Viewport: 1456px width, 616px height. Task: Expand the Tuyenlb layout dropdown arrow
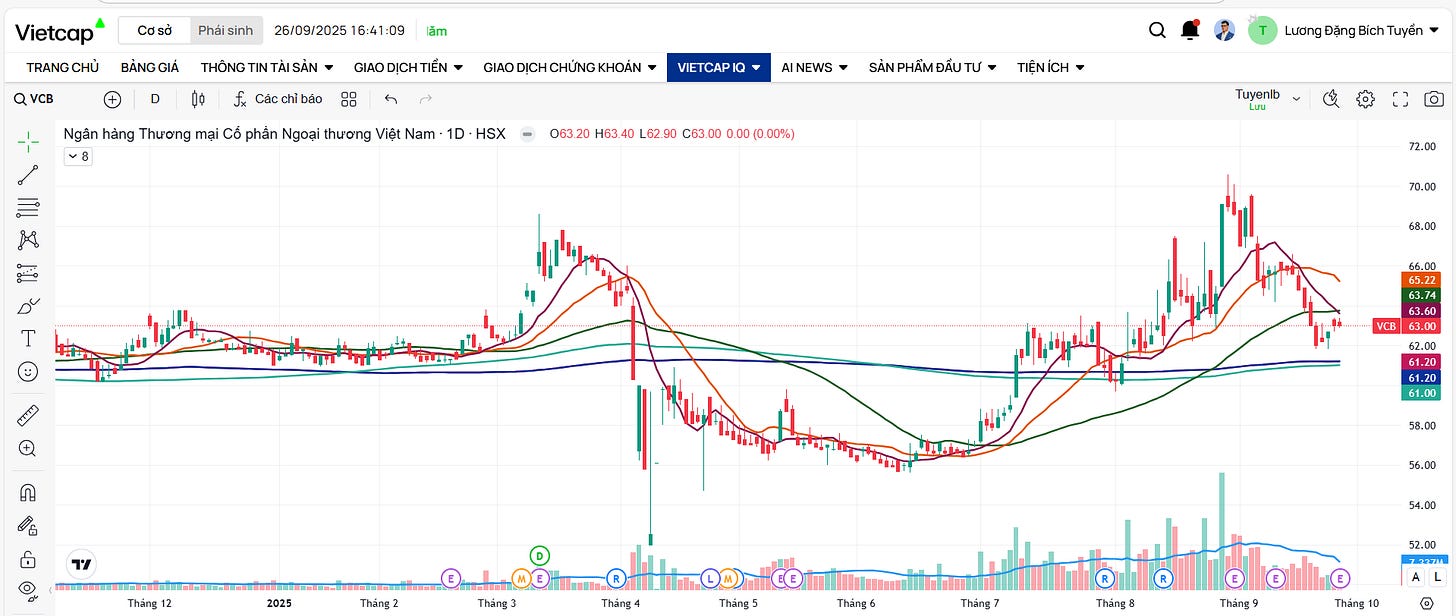click(1296, 99)
